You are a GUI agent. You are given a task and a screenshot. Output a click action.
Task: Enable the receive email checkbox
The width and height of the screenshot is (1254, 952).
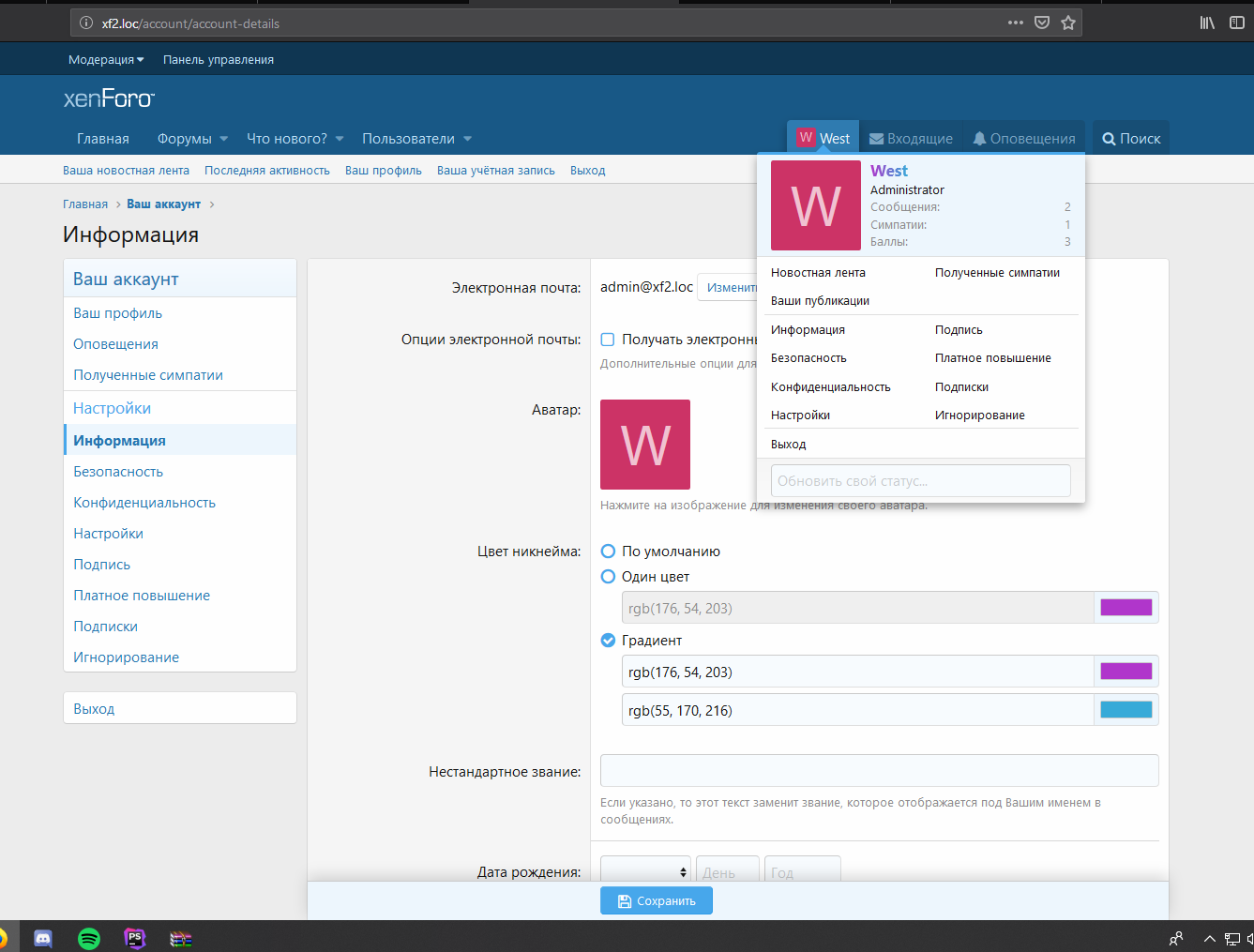[608, 340]
